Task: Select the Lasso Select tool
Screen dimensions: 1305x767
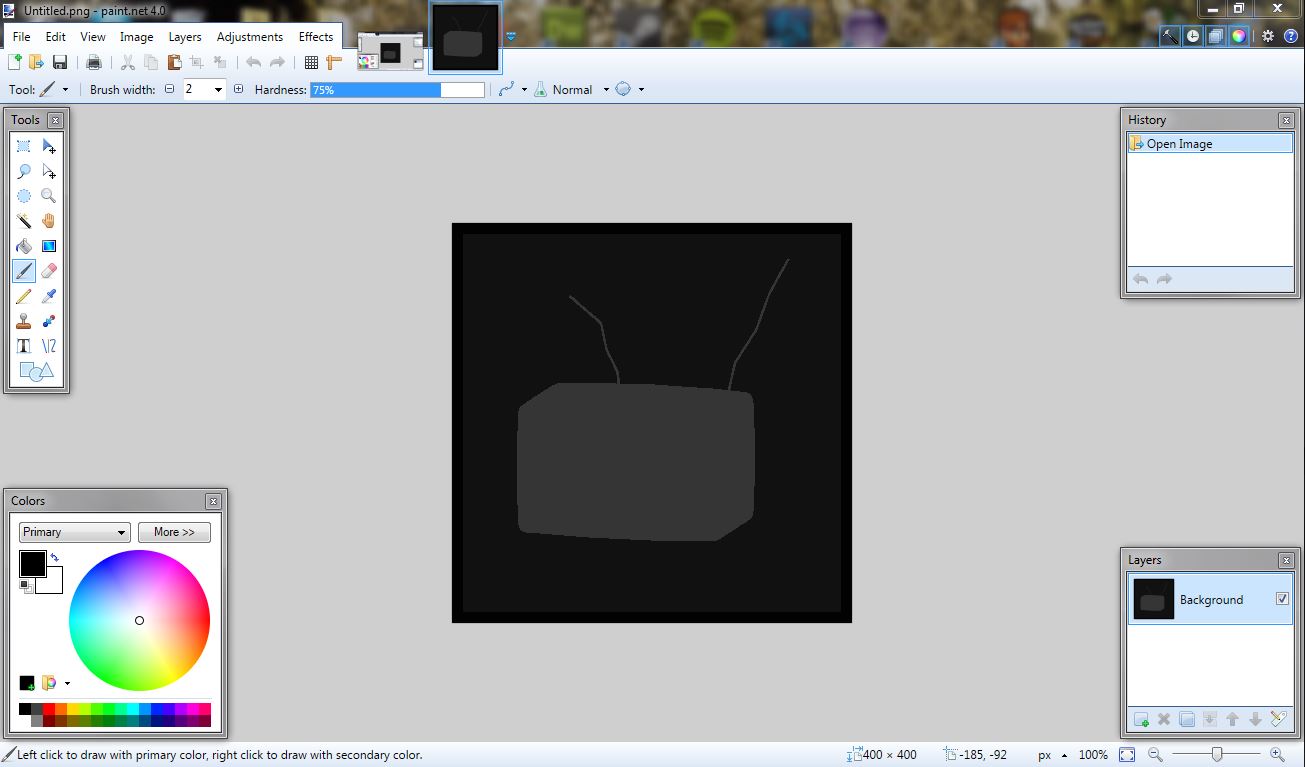Action: coord(24,171)
